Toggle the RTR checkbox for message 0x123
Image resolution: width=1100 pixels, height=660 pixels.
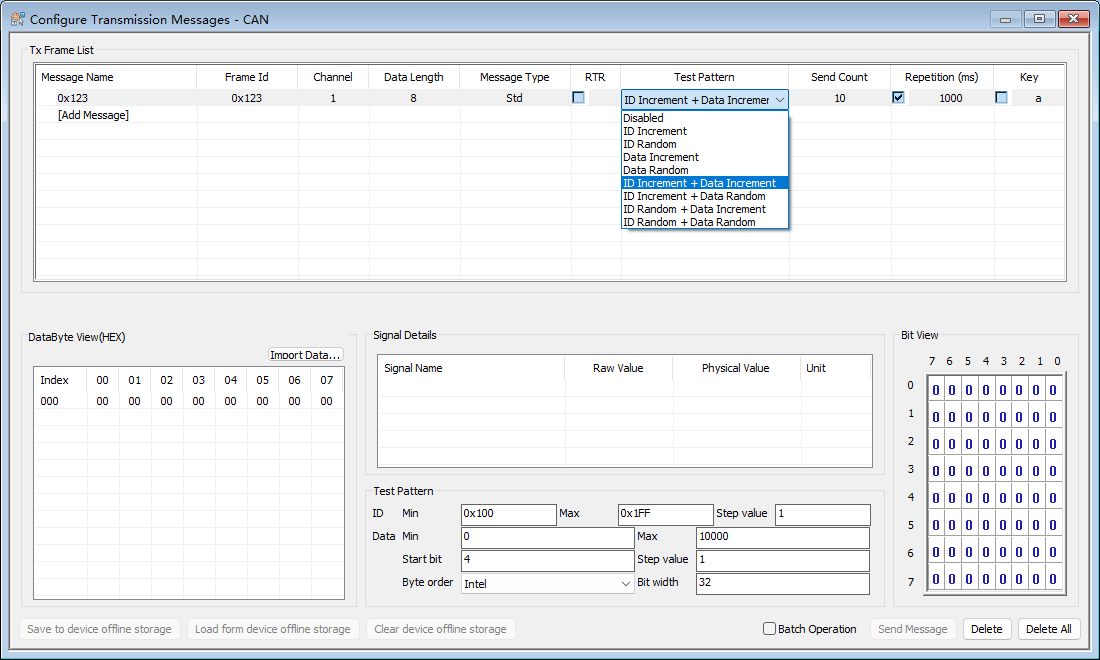[x=578, y=97]
